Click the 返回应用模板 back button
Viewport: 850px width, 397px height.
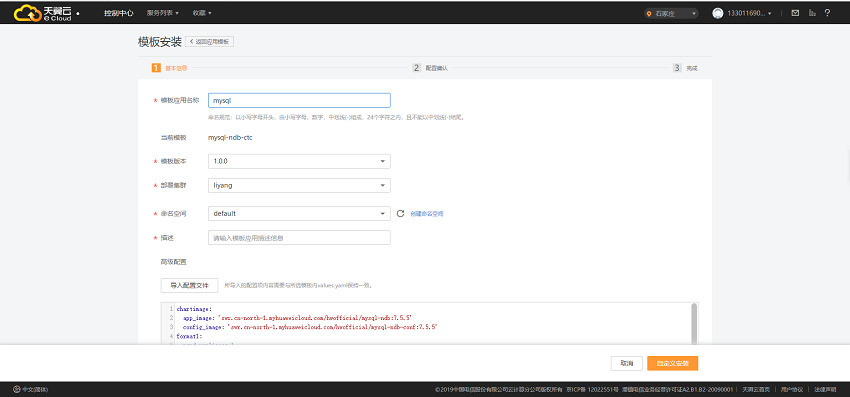coord(209,42)
